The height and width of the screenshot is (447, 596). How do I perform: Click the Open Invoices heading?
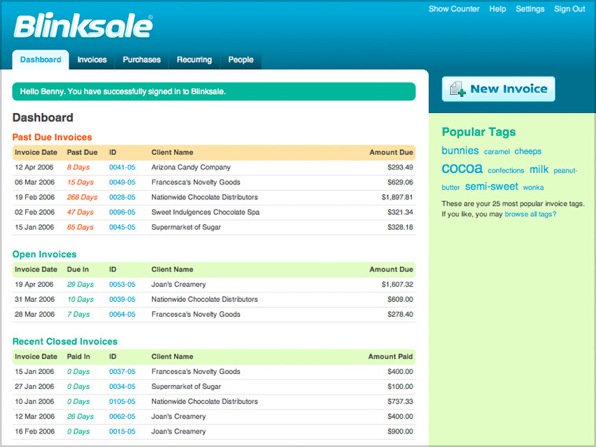pos(44,254)
